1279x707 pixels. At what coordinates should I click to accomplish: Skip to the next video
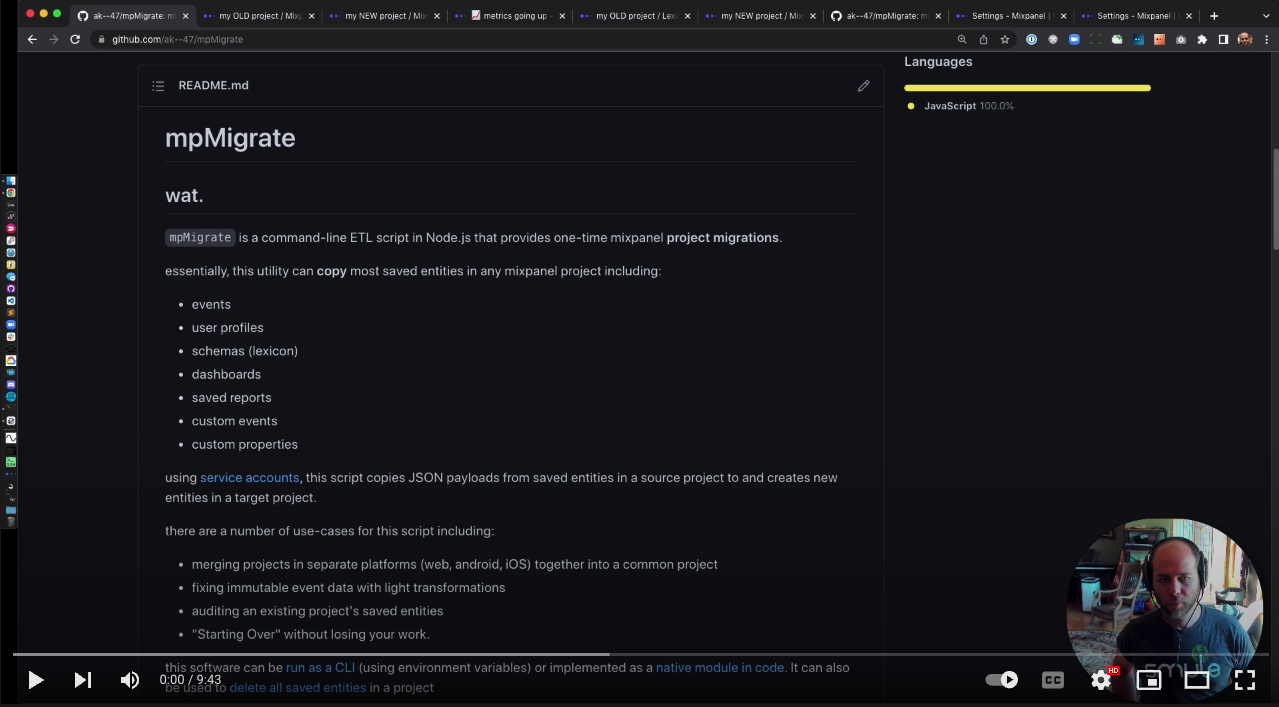pyautogui.click(x=83, y=680)
